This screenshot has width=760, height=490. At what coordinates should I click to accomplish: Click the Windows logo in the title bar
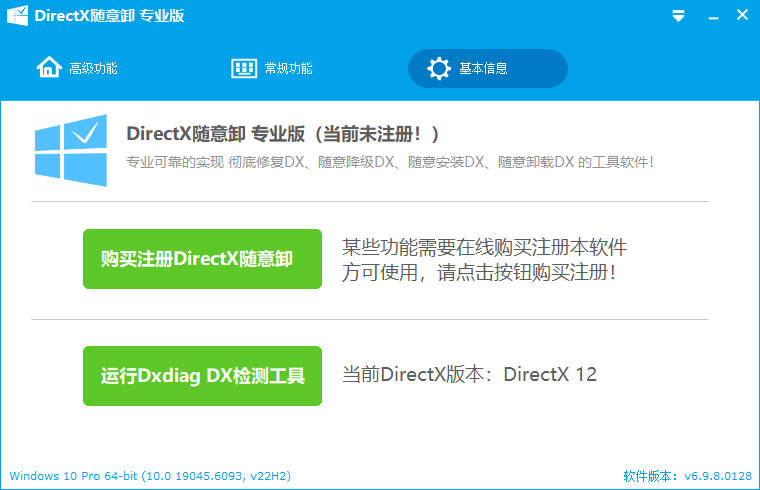click(17, 15)
